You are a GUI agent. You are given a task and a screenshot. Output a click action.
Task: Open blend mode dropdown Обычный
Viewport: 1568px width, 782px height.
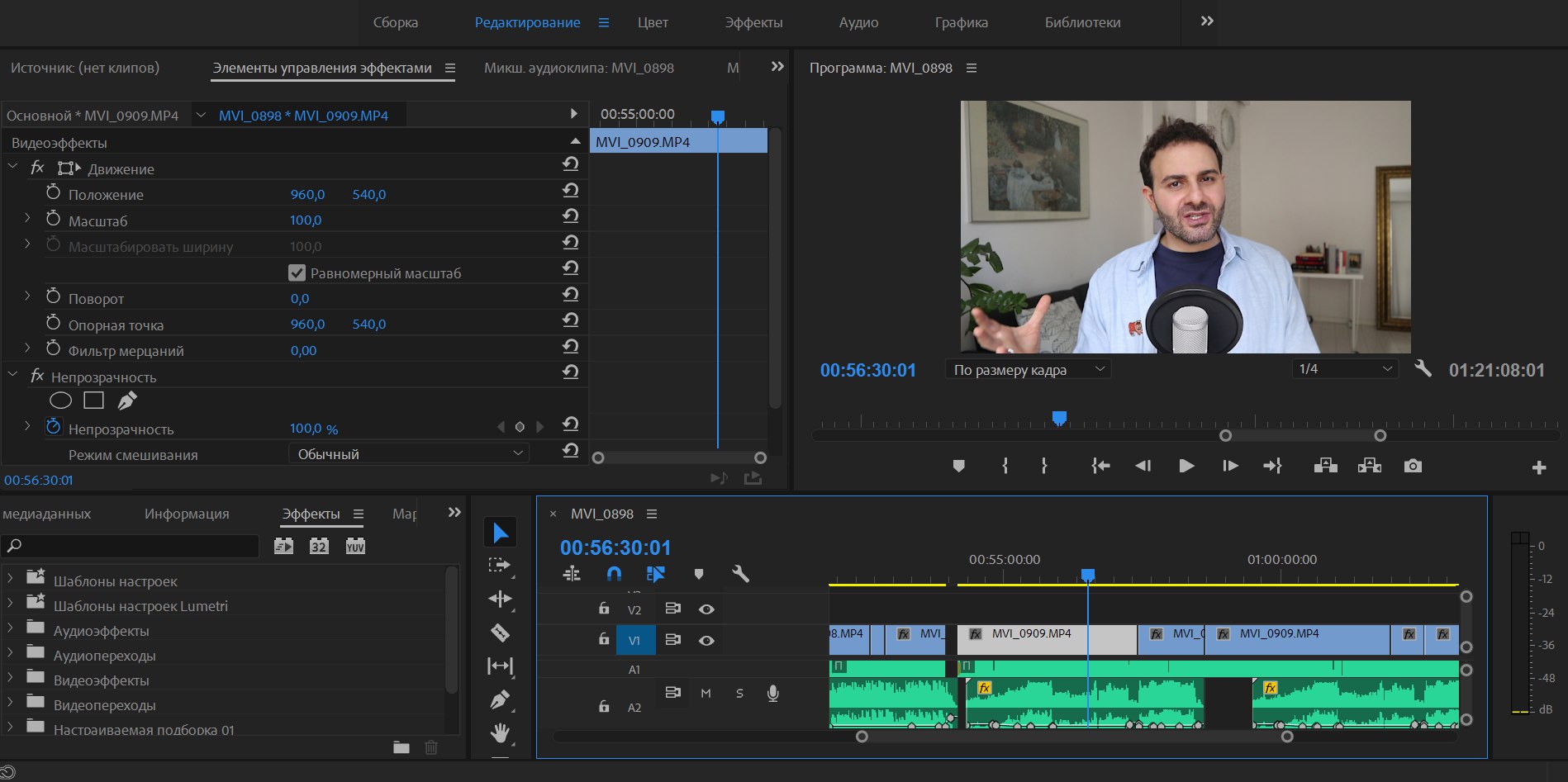click(409, 453)
